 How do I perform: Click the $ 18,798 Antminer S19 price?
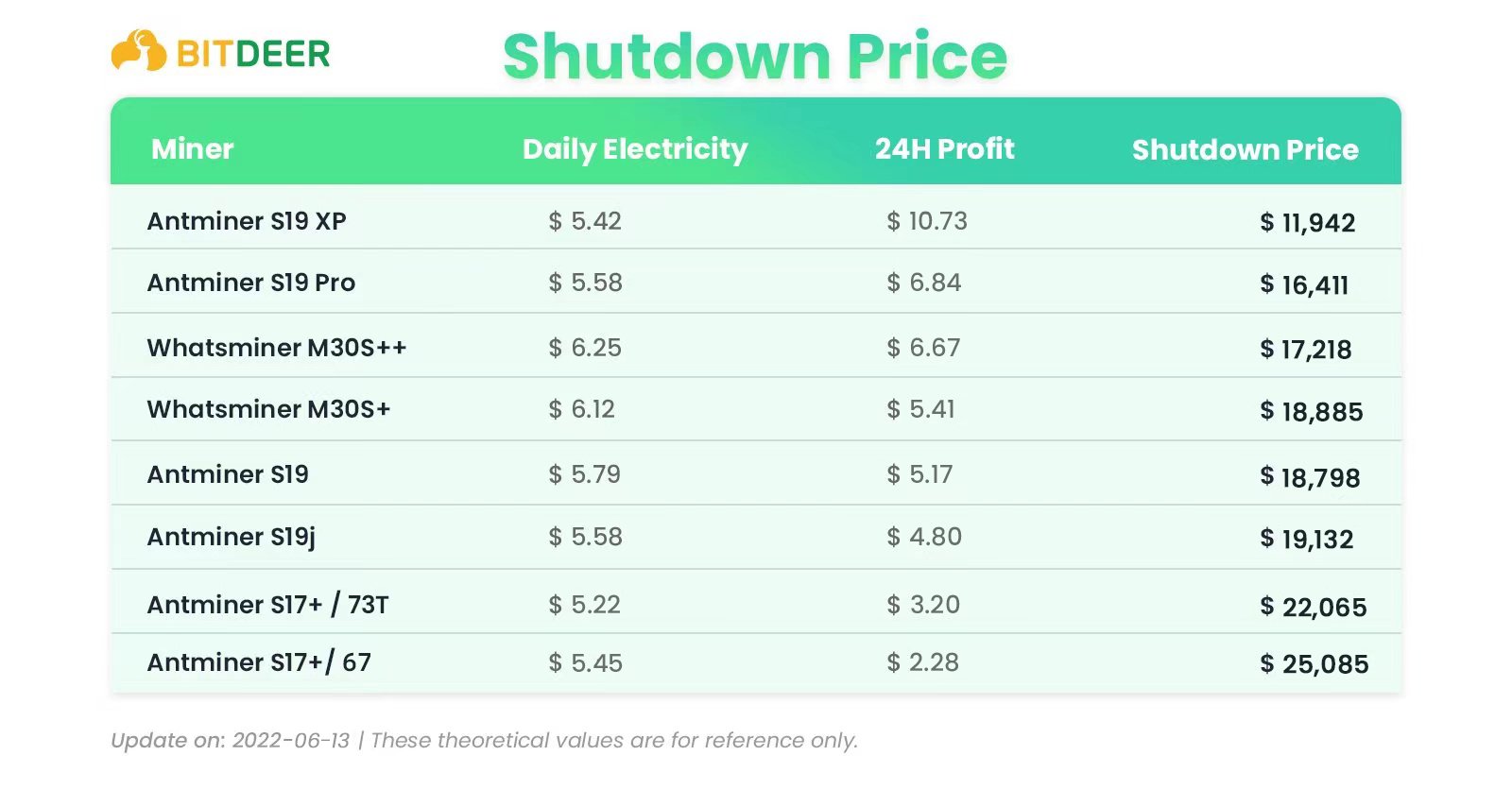click(x=1311, y=477)
